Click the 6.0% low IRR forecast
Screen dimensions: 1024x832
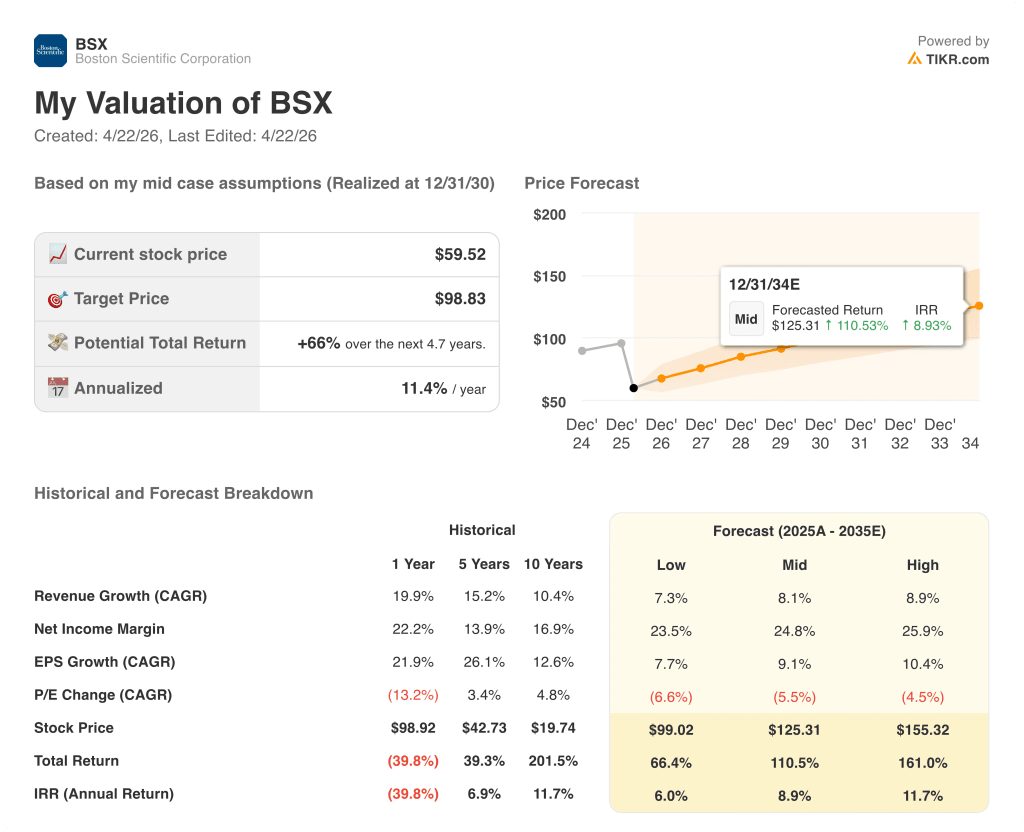tap(671, 795)
